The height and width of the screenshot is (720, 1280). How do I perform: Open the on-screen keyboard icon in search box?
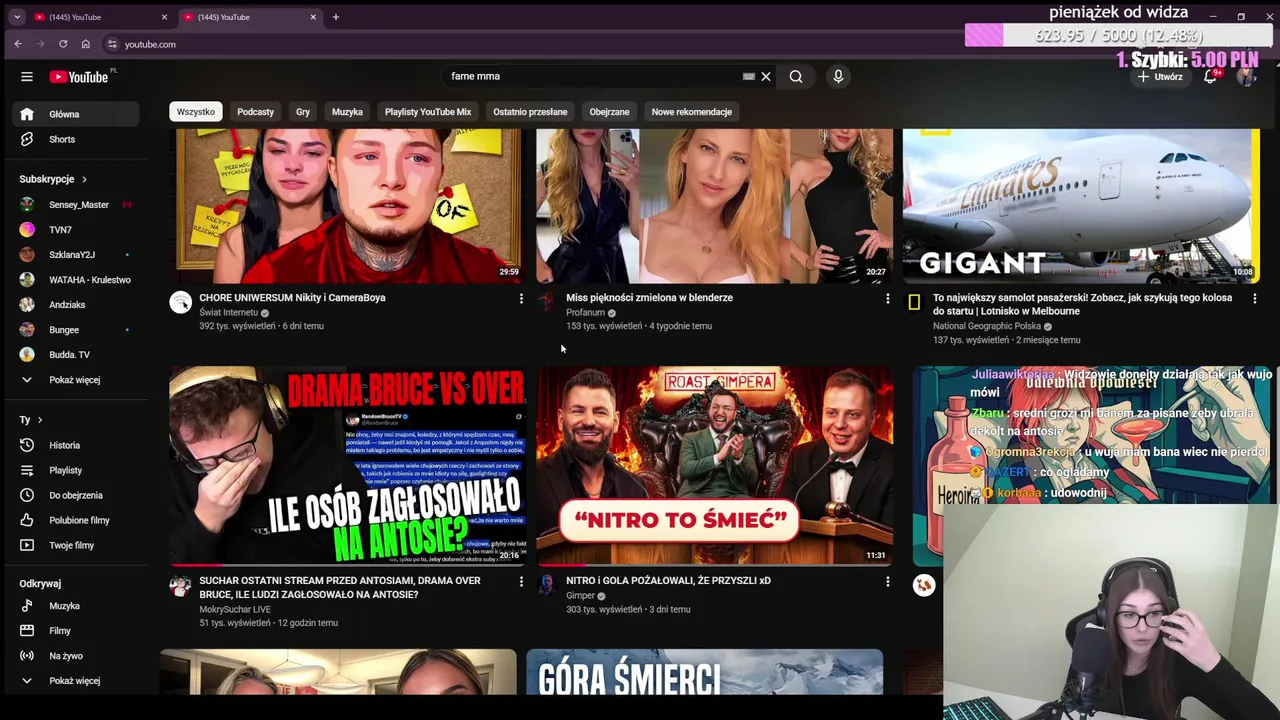[x=748, y=76]
